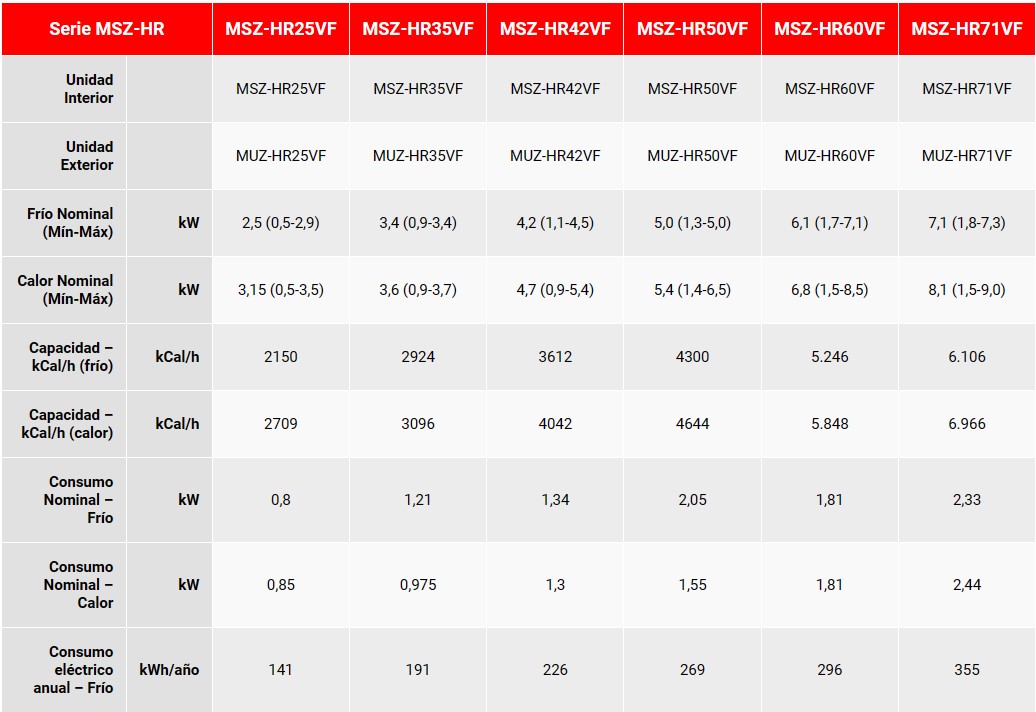Select the MSZ-HR35VF column header
The height and width of the screenshot is (712, 1036).
(418, 29)
